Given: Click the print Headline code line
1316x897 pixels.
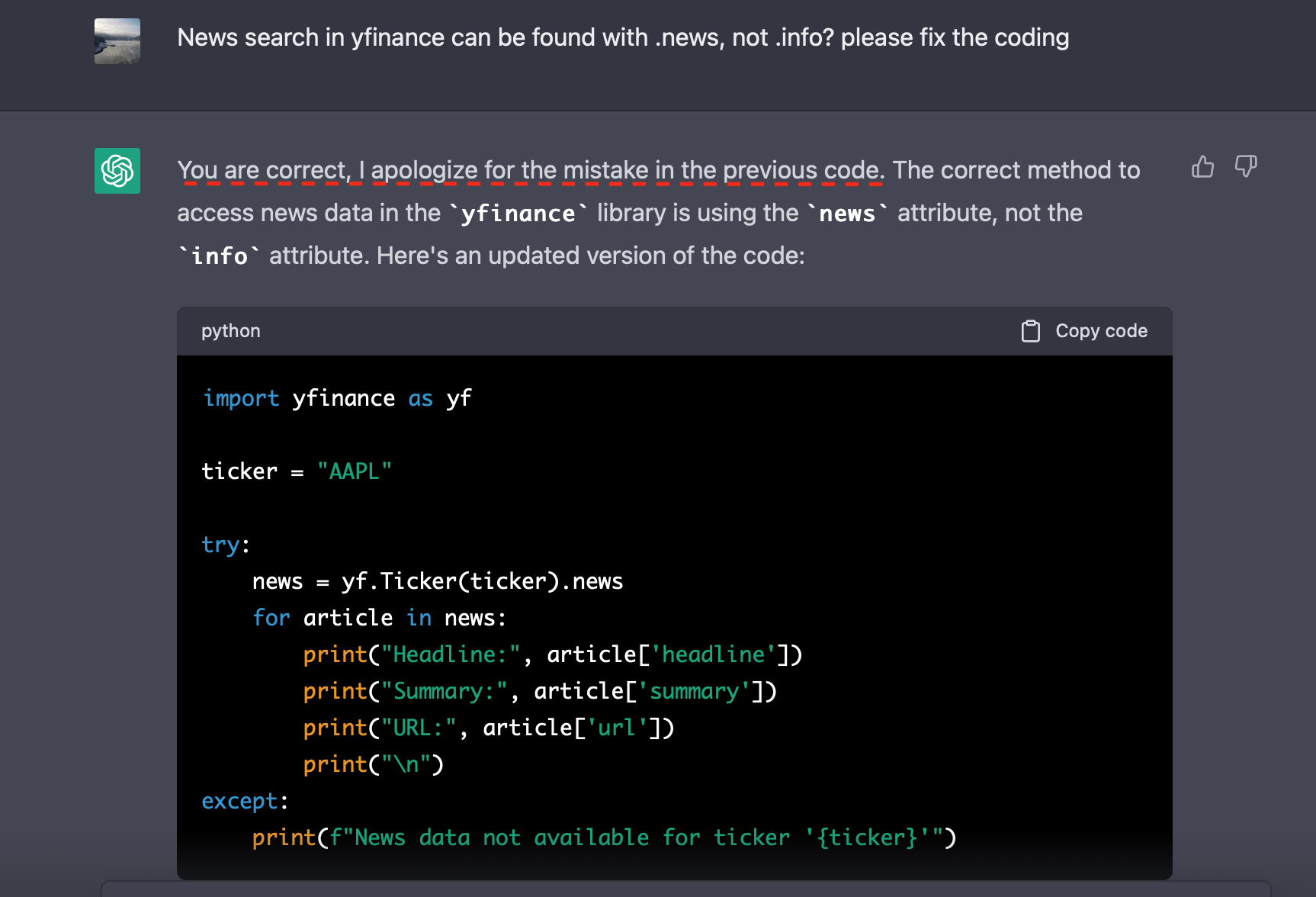Looking at the screenshot, I should coord(553,654).
